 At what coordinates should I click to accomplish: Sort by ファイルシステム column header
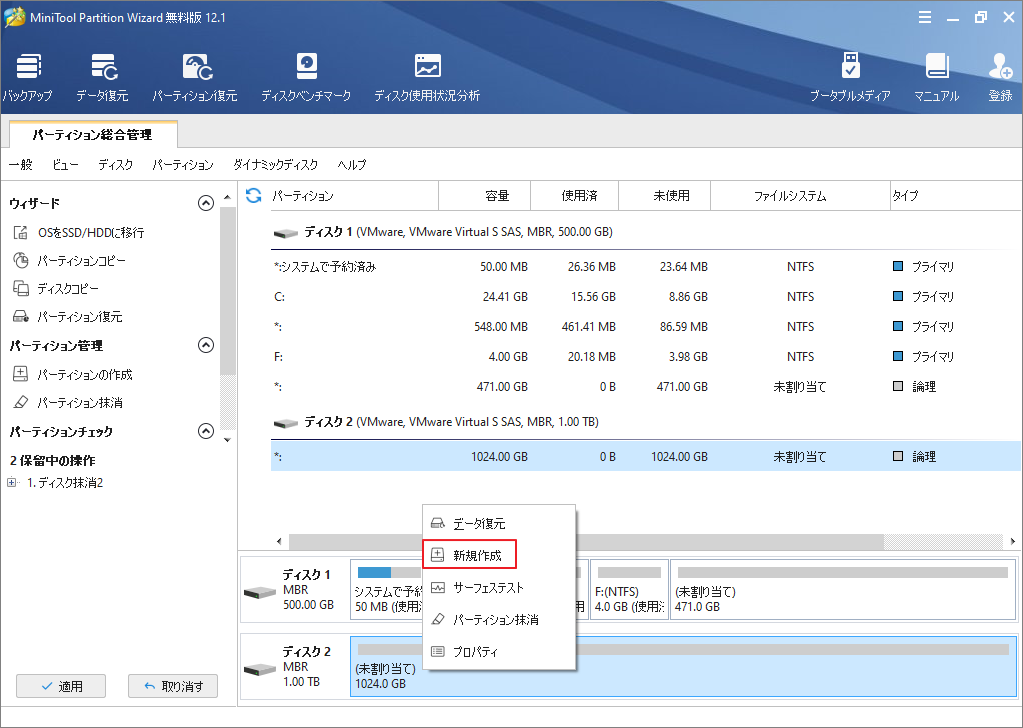[x=800, y=196]
